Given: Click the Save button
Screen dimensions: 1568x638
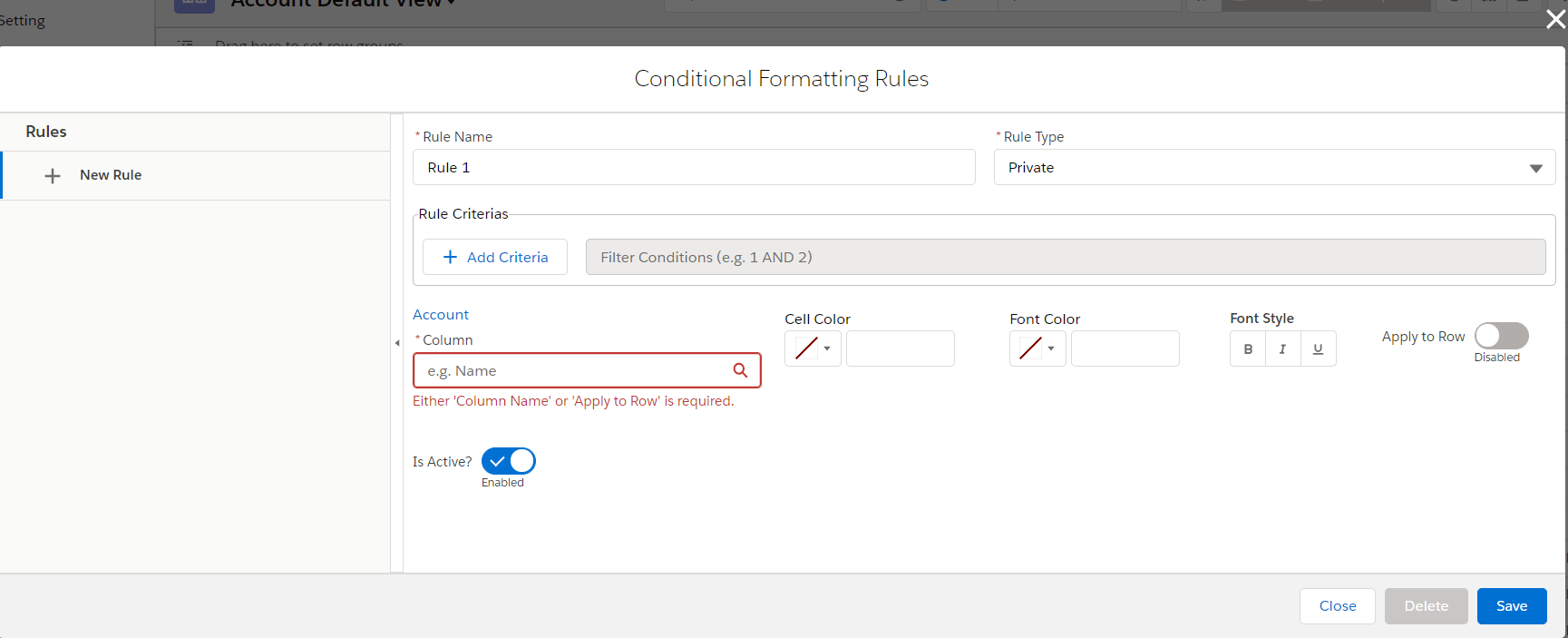Looking at the screenshot, I should pyautogui.click(x=1511, y=606).
